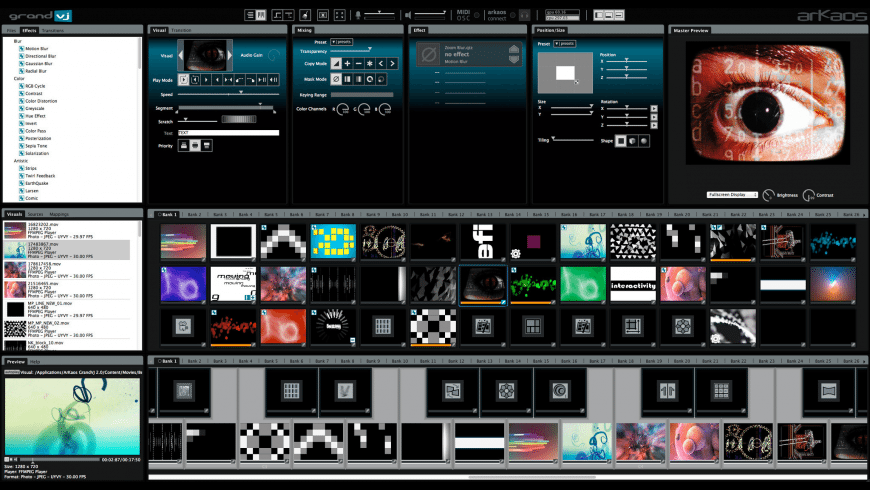Toggle the middle priority button
This screenshot has height=490, width=870.
(x=195, y=145)
